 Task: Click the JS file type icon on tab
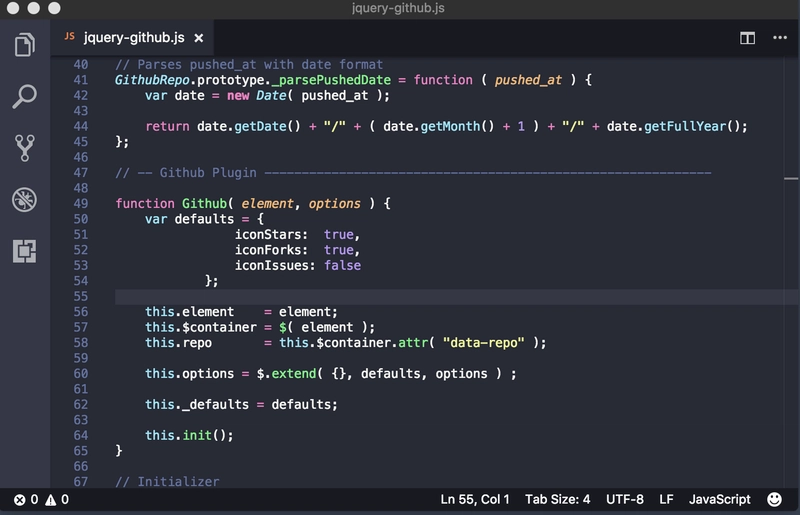pyautogui.click(x=69, y=36)
